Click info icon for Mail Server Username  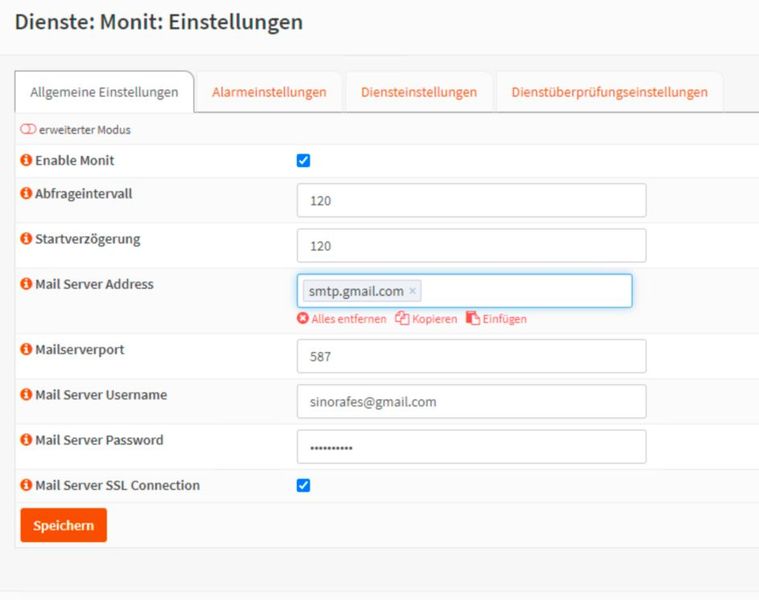tap(27, 395)
